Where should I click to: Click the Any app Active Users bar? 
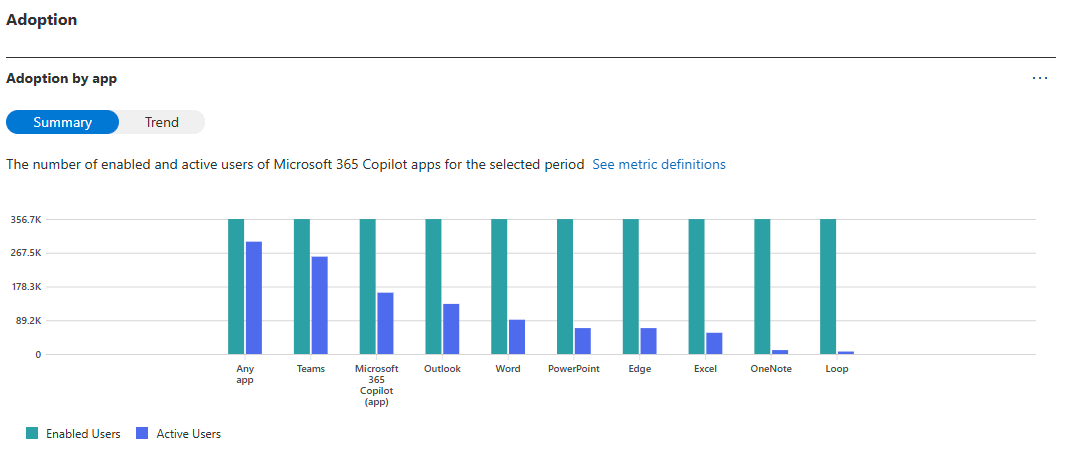(254, 298)
